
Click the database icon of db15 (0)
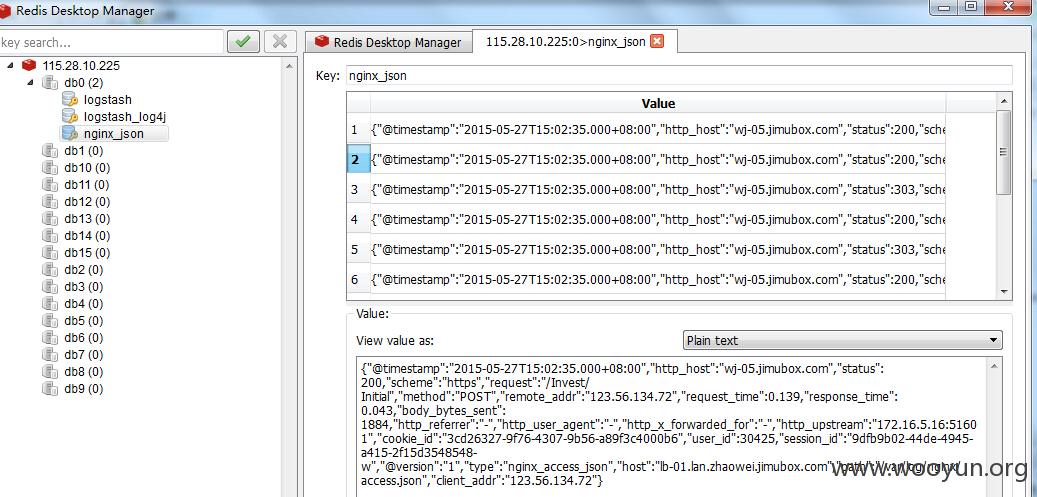(50, 253)
